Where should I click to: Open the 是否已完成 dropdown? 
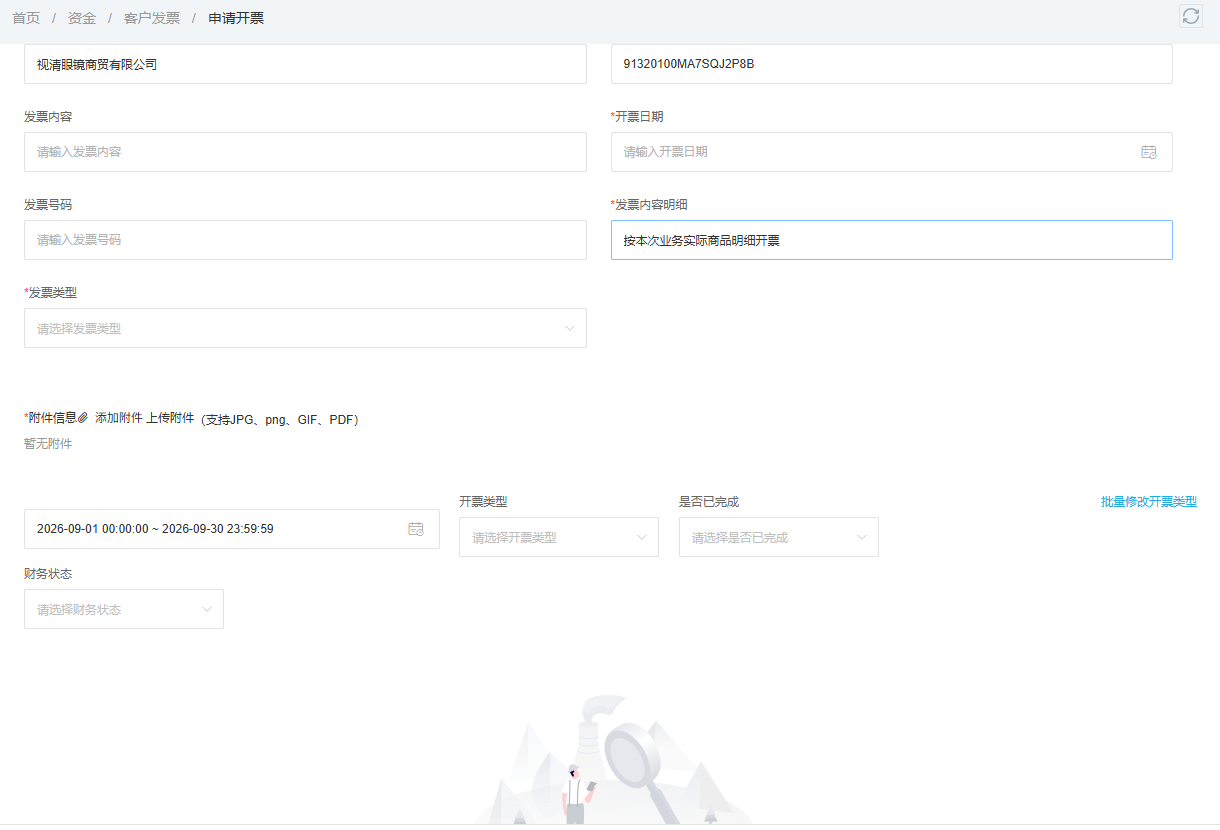pyautogui.click(x=778, y=537)
